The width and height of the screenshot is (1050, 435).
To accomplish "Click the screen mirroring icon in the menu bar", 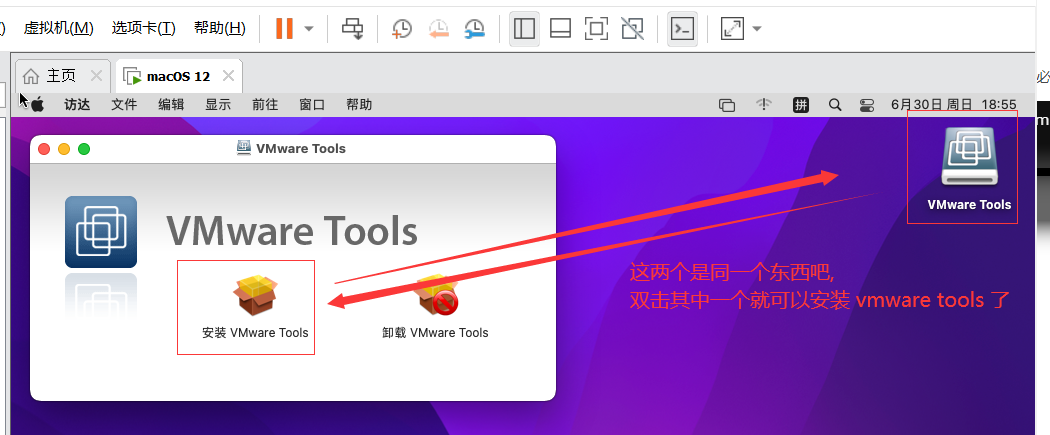I will [x=727, y=105].
